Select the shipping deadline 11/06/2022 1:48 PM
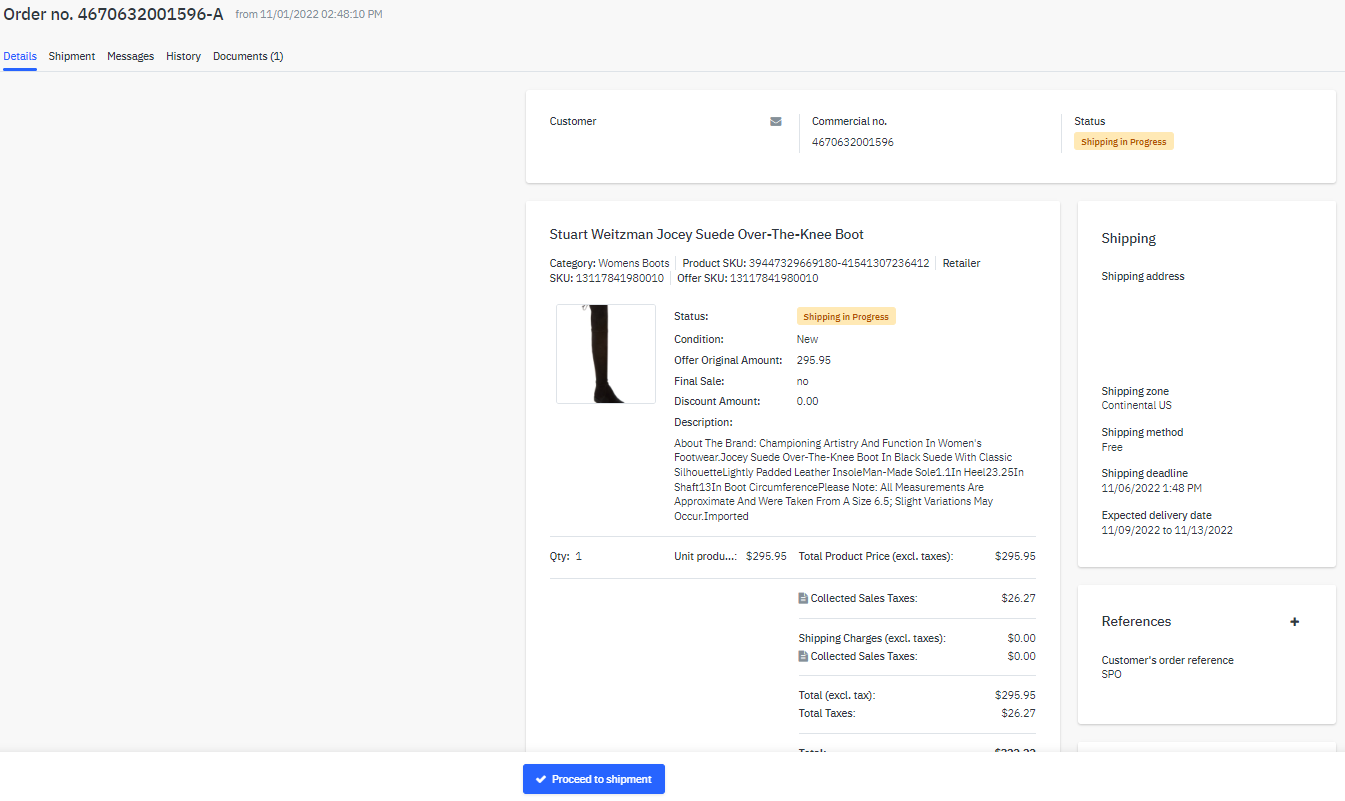The image size is (1345, 801). 1151,488
